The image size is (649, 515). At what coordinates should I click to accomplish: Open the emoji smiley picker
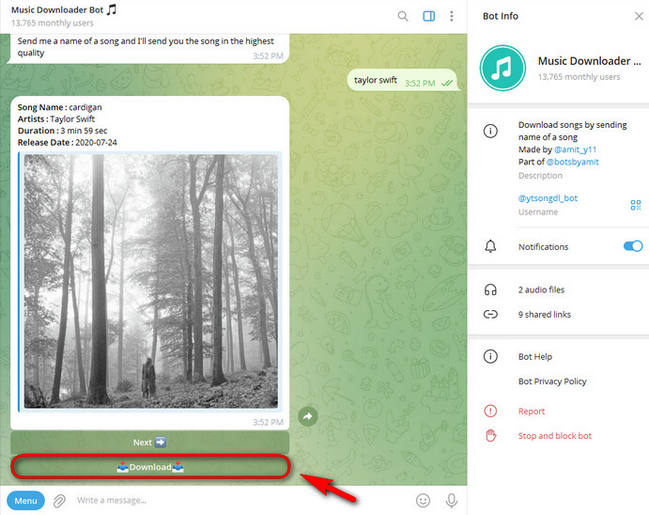click(423, 501)
